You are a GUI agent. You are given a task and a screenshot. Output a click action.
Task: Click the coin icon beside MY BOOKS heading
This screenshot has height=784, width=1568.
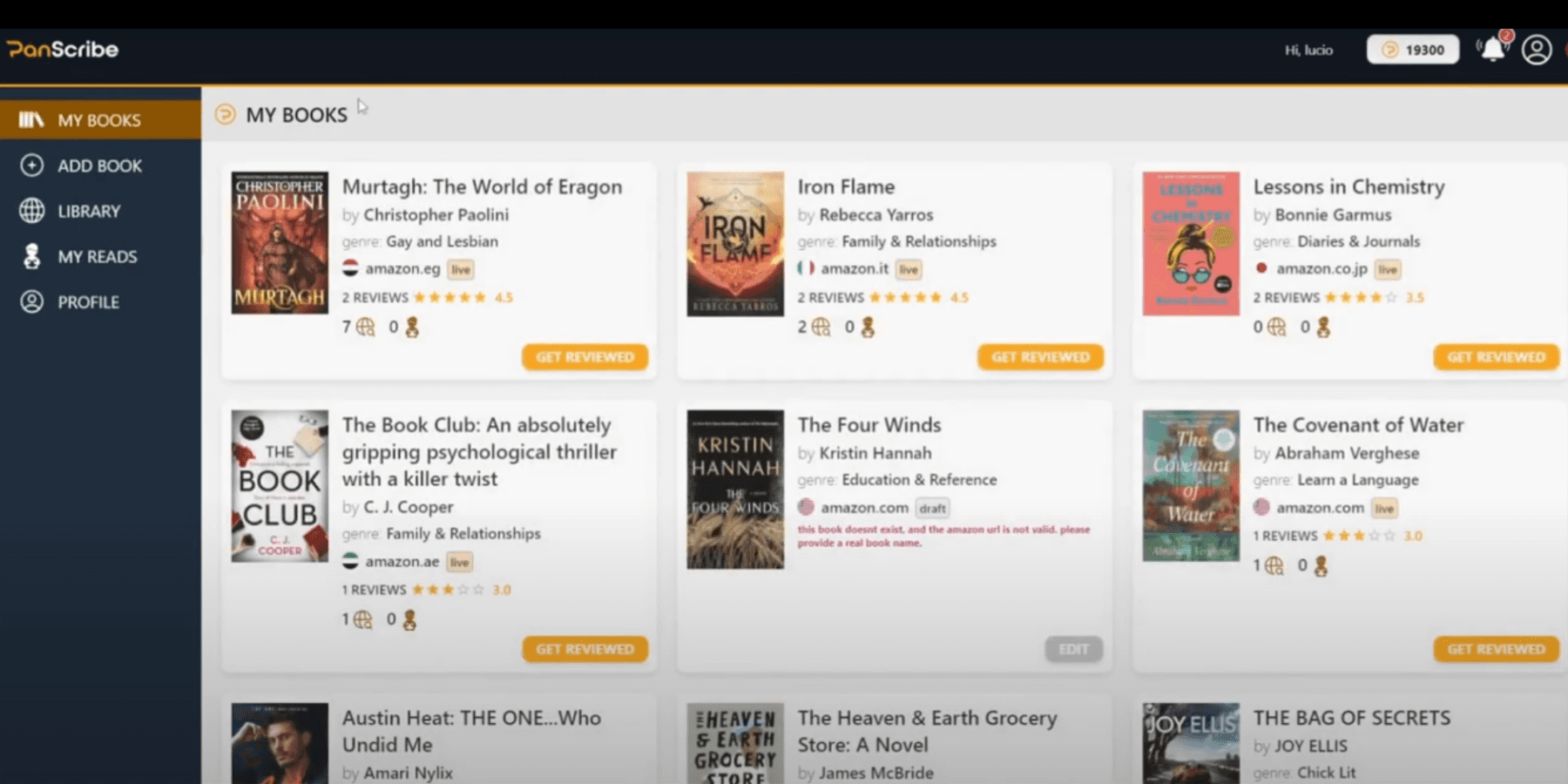(x=225, y=114)
